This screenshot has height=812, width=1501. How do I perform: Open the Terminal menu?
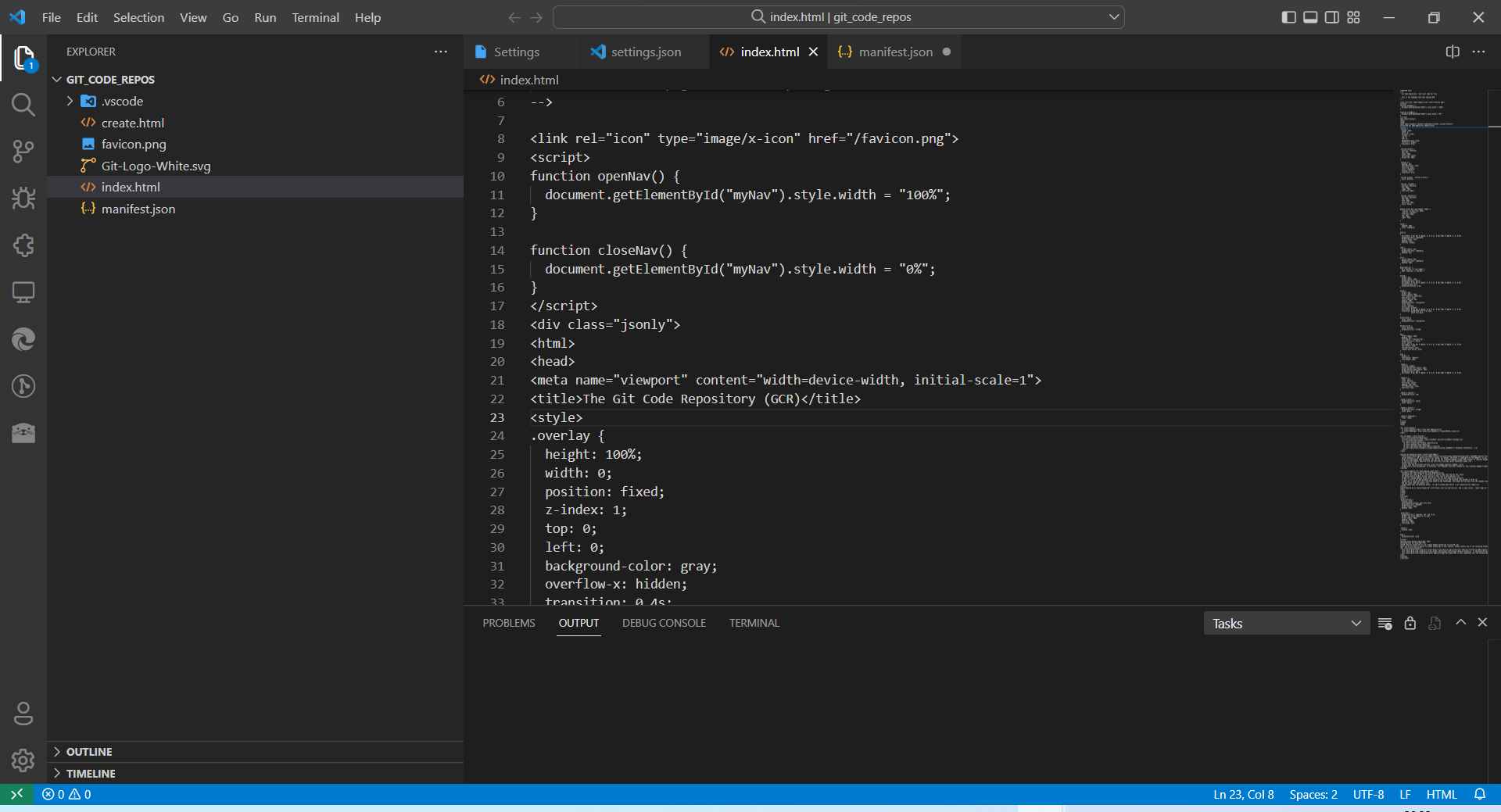pyautogui.click(x=315, y=17)
